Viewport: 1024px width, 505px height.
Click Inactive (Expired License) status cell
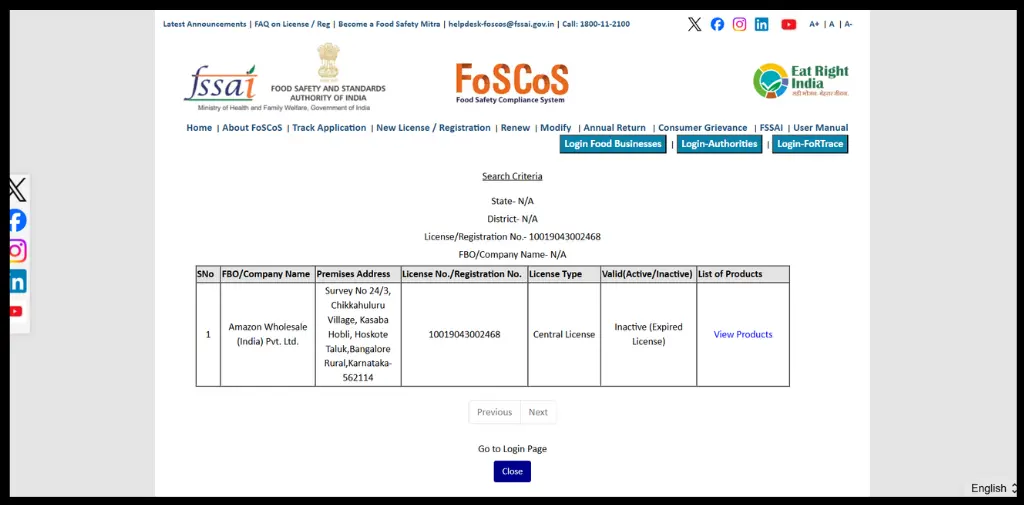click(648, 334)
